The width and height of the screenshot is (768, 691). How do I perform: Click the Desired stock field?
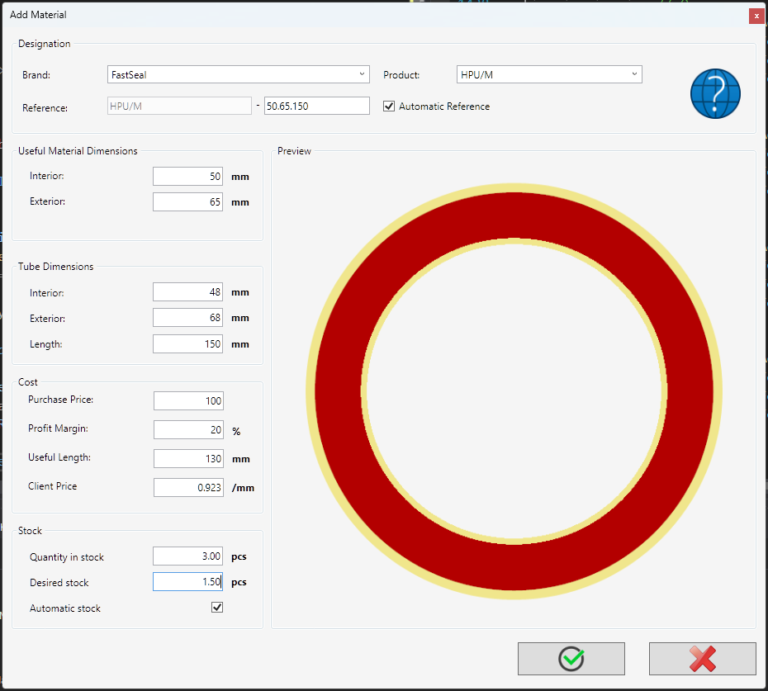tap(188, 581)
